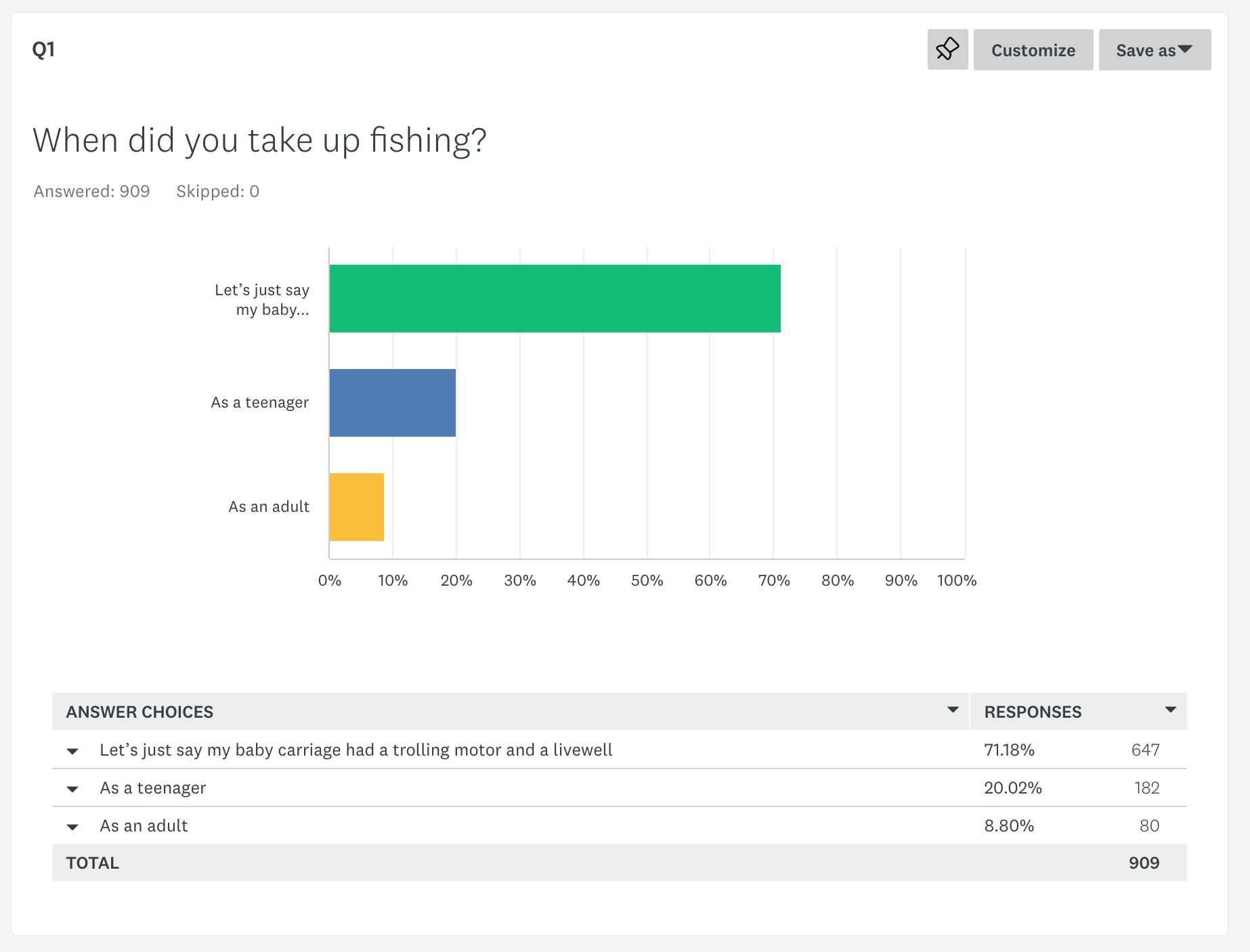The image size is (1250, 952).
Task: Pin the Q1 chart with pushpin icon
Action: [947, 49]
